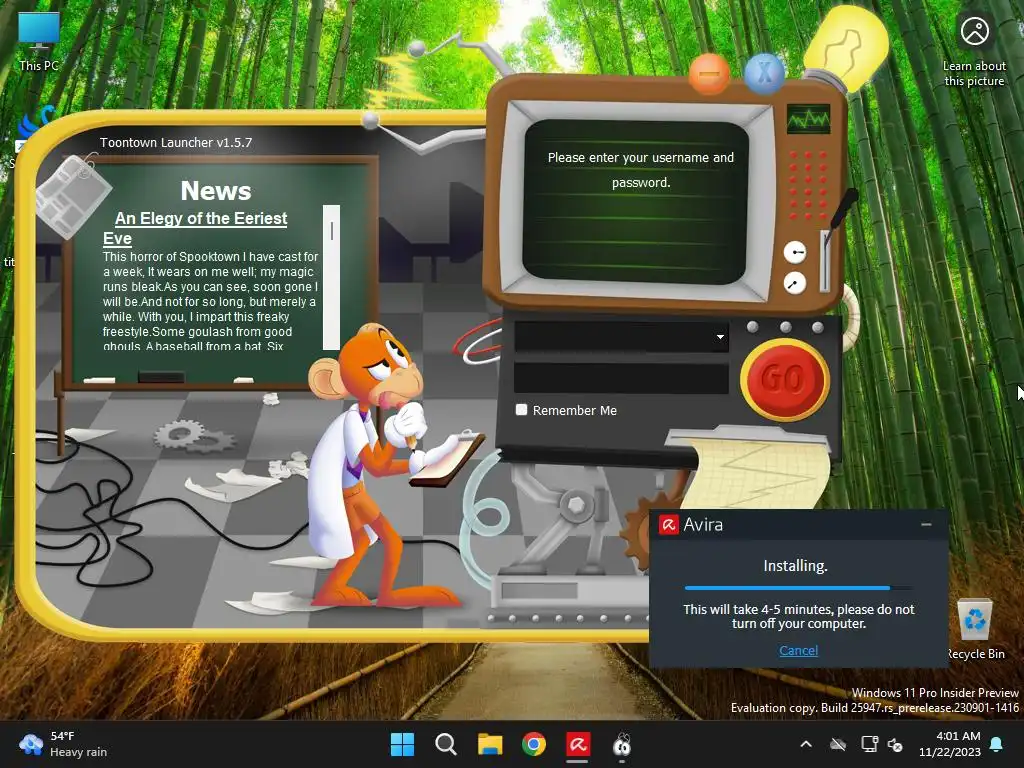Click the TV oscilloscope display
Image resolution: width=1024 pixels, height=768 pixels.
808,119
